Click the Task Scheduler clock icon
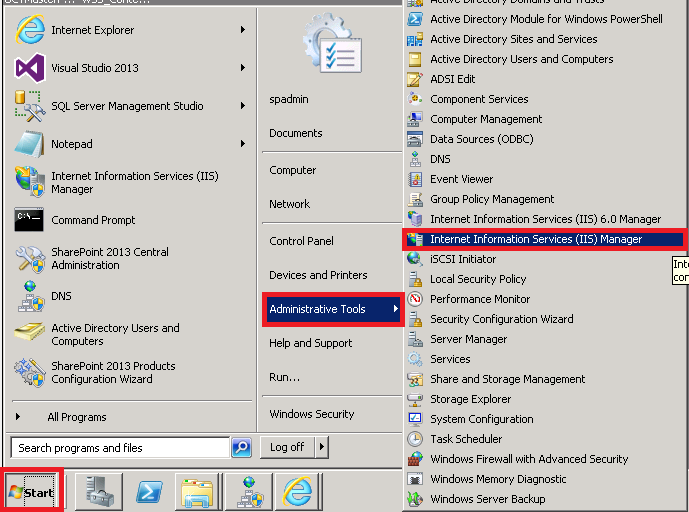 click(x=414, y=439)
